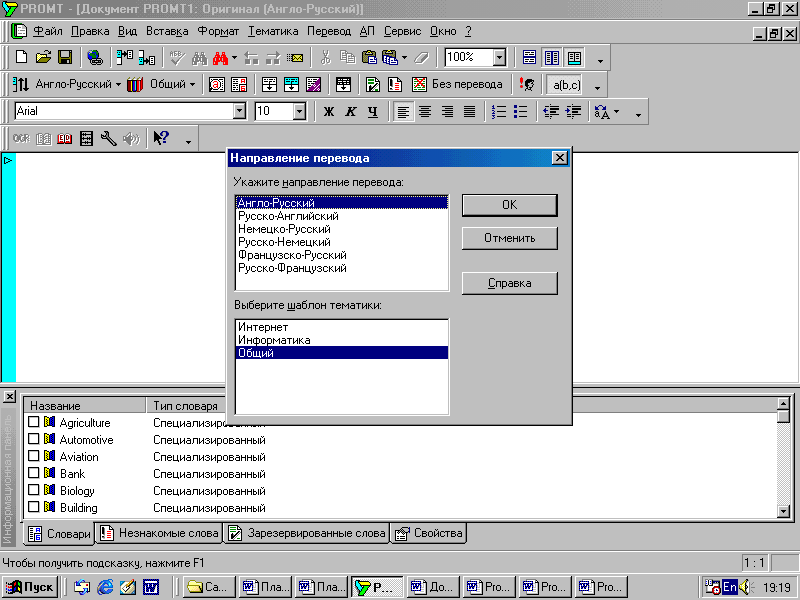Open the Перевод menu
Viewport: 800px width, 600px height.
point(329,31)
